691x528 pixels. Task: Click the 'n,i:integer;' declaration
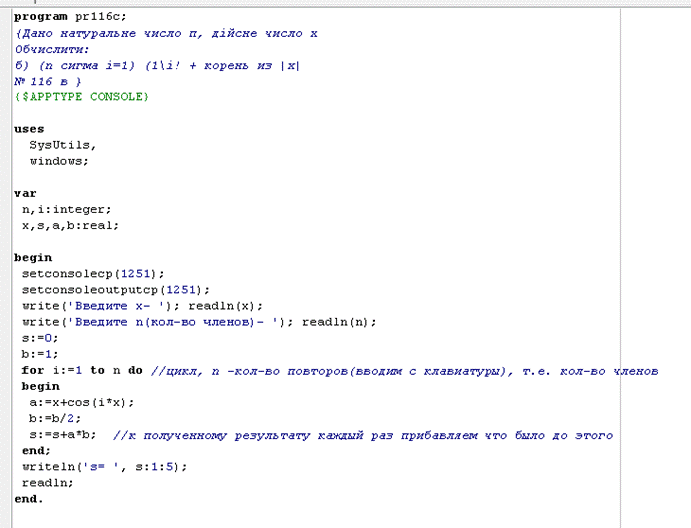click(67, 210)
